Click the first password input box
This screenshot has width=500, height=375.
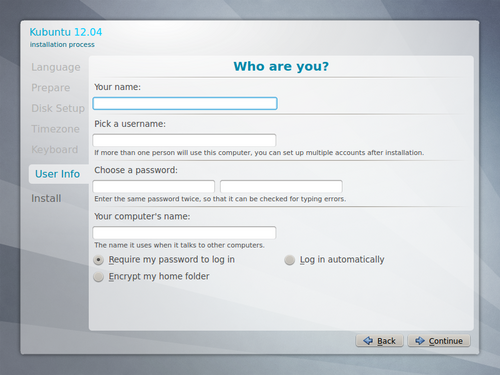click(x=154, y=186)
